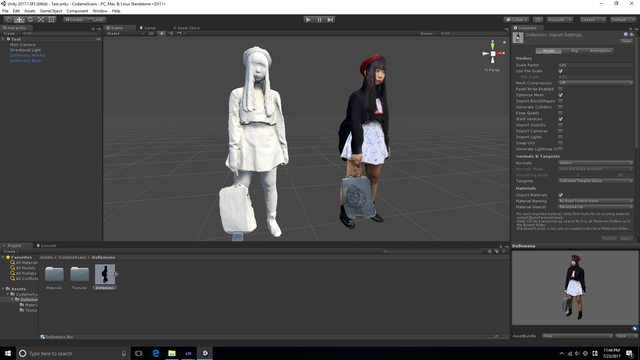Click the Pause button in the toolbar
This screenshot has width=640, height=360.
tap(319, 20)
